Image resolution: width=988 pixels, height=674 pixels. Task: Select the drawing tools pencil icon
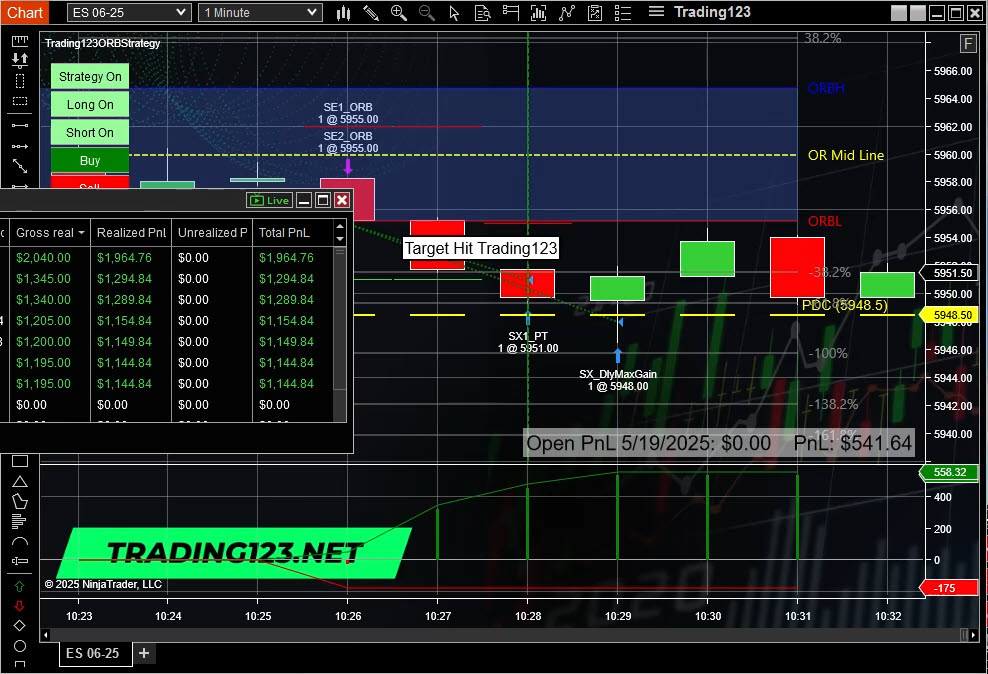pyautogui.click(x=371, y=13)
